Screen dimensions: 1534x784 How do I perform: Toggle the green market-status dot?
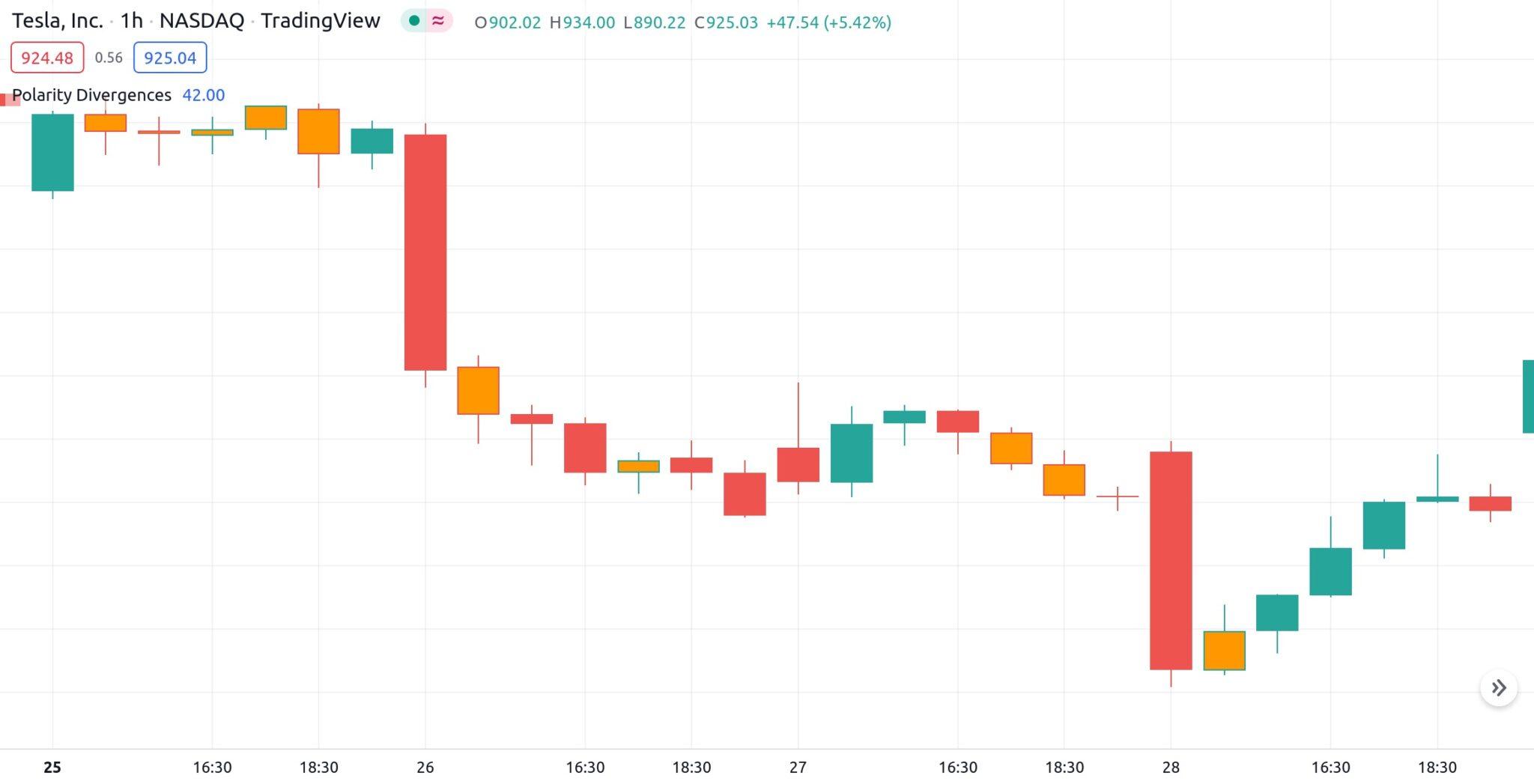coord(413,22)
